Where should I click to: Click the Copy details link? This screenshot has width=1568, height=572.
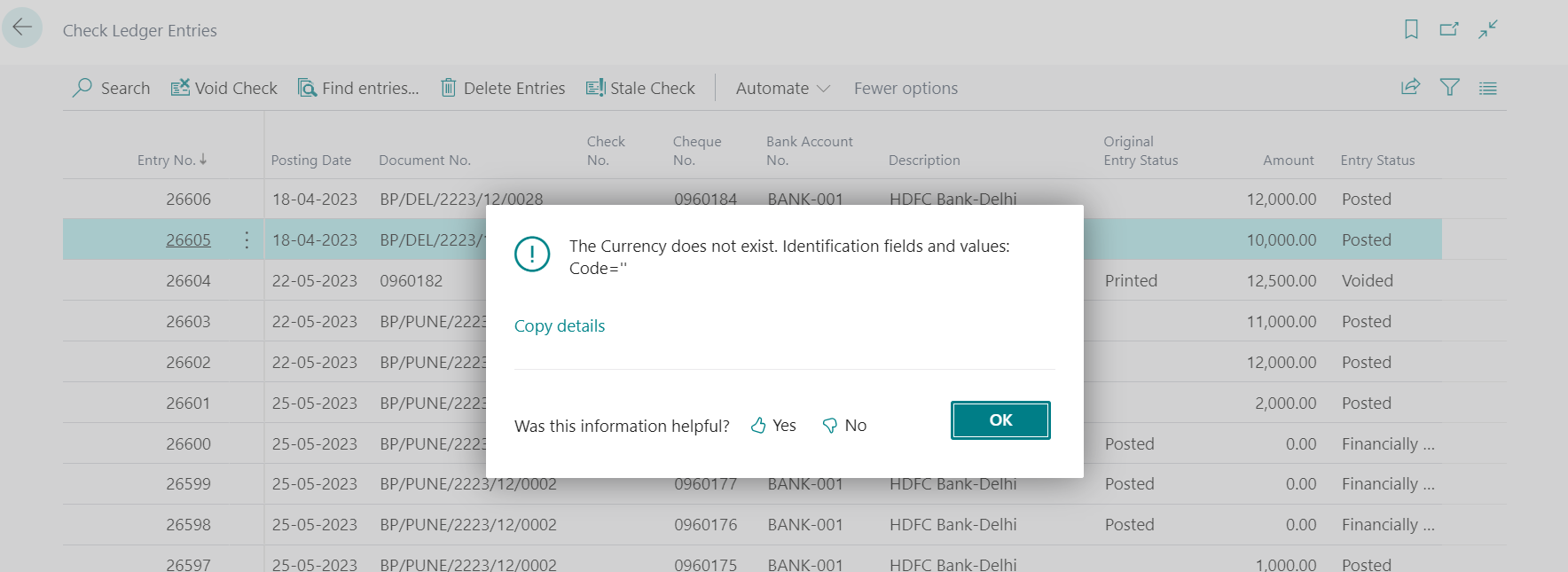tap(559, 325)
